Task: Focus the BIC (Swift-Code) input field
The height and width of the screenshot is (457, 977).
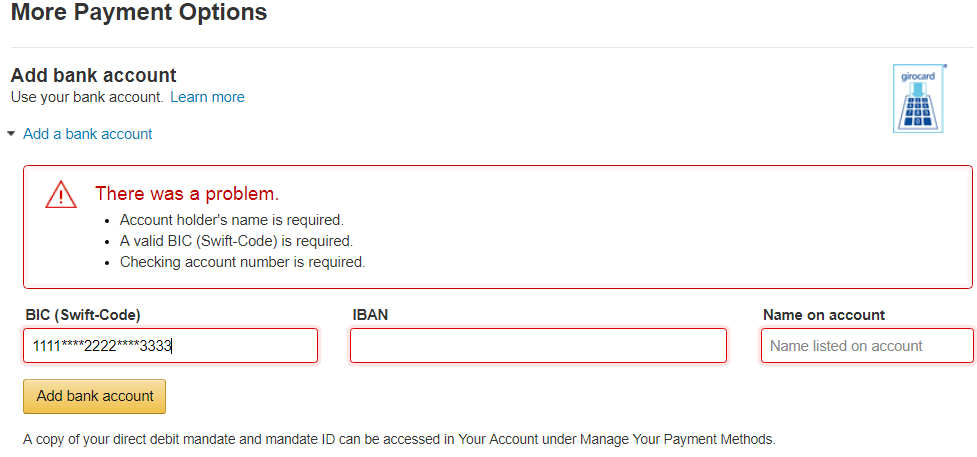Action: (x=170, y=346)
